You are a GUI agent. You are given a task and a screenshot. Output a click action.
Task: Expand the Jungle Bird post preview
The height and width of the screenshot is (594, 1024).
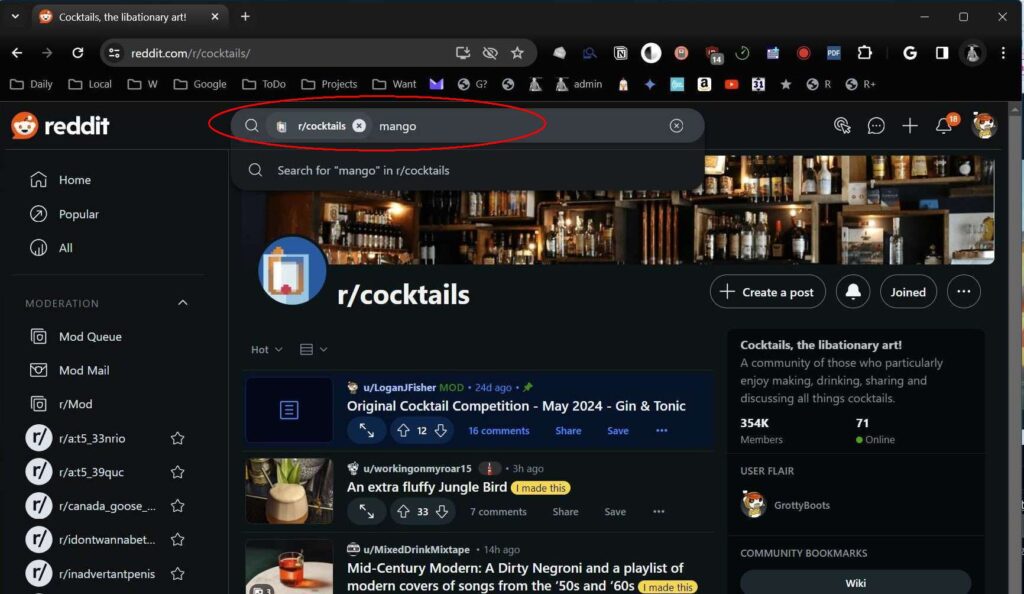point(367,511)
